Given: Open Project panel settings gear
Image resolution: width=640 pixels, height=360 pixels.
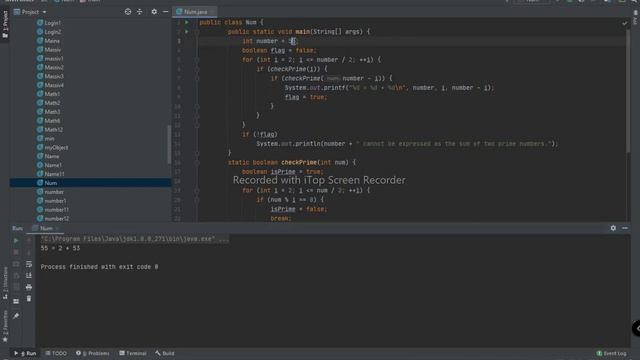Looking at the screenshot, I should tap(154, 12).
